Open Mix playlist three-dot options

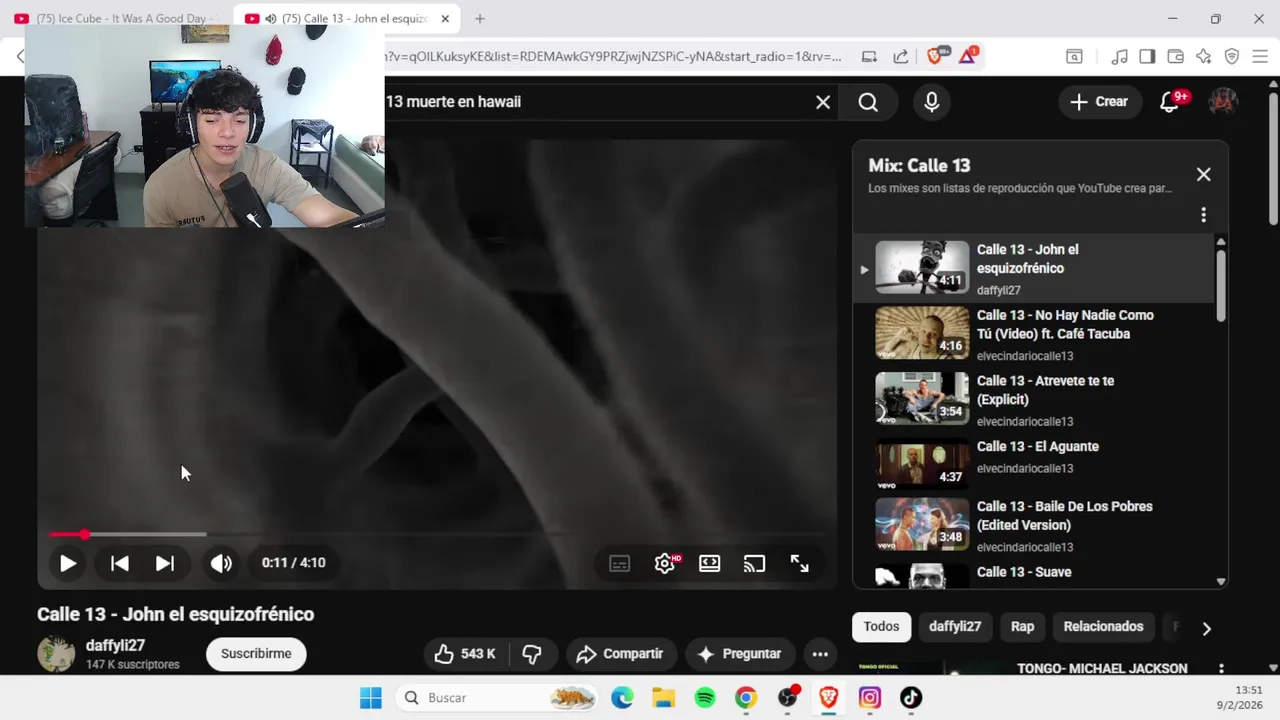point(1203,215)
